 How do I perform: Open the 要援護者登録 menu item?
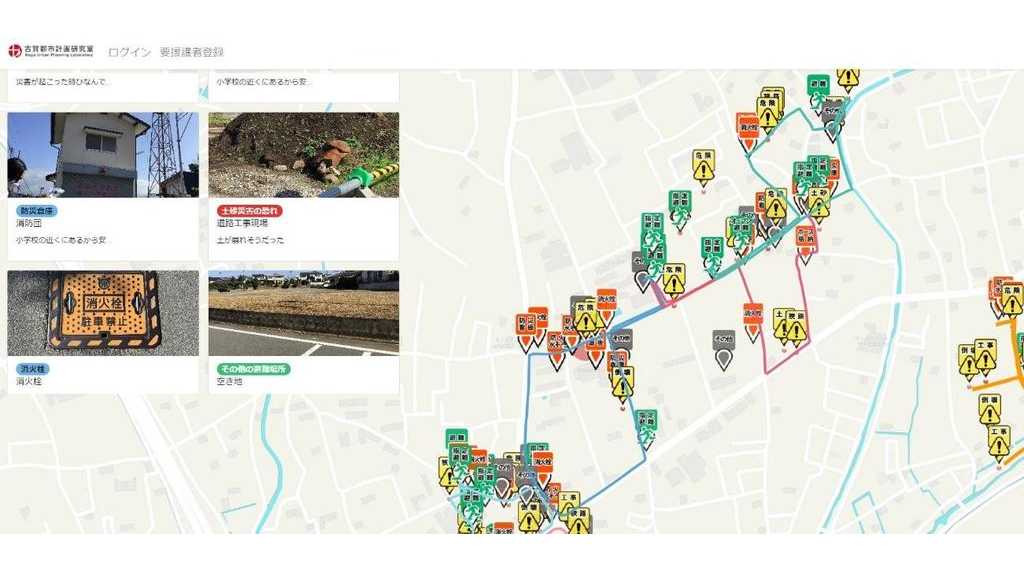click(192, 52)
